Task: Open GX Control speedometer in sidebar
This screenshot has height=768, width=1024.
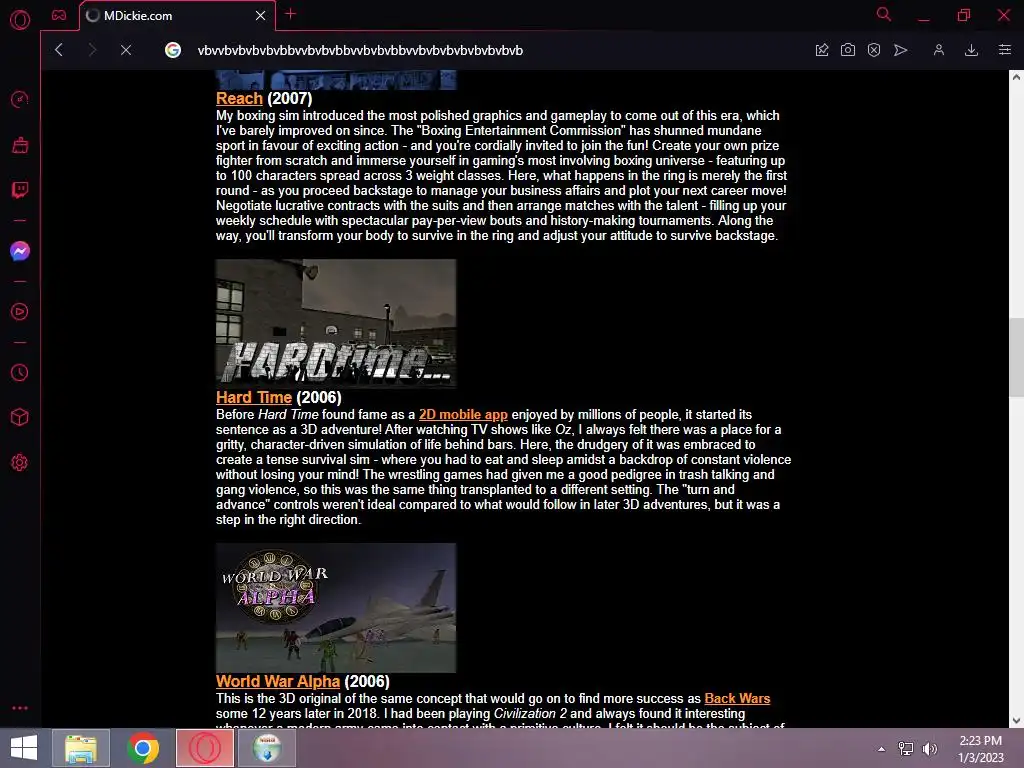Action: coord(20,99)
